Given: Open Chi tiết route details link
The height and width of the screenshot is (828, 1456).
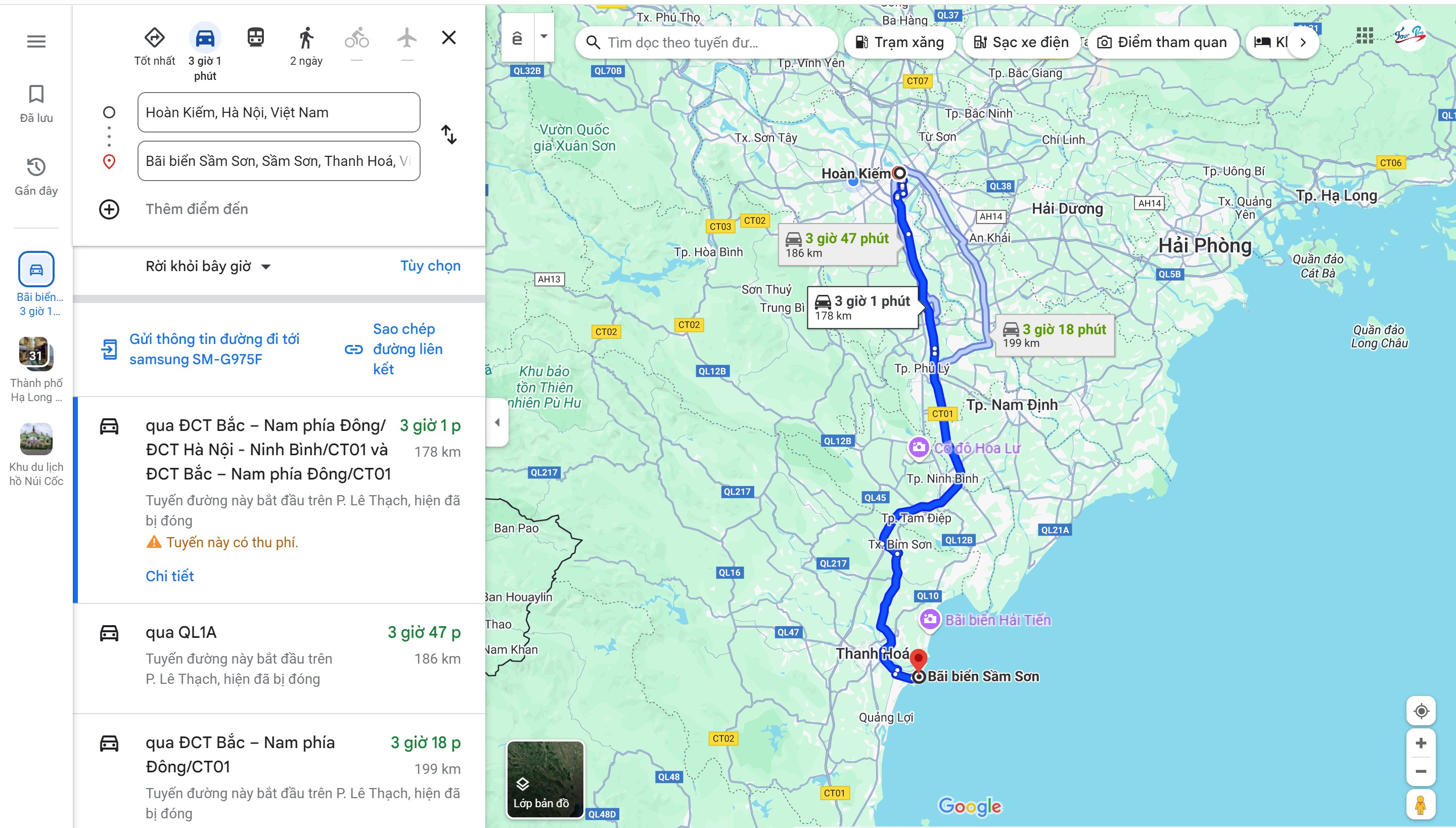Looking at the screenshot, I should [169, 576].
